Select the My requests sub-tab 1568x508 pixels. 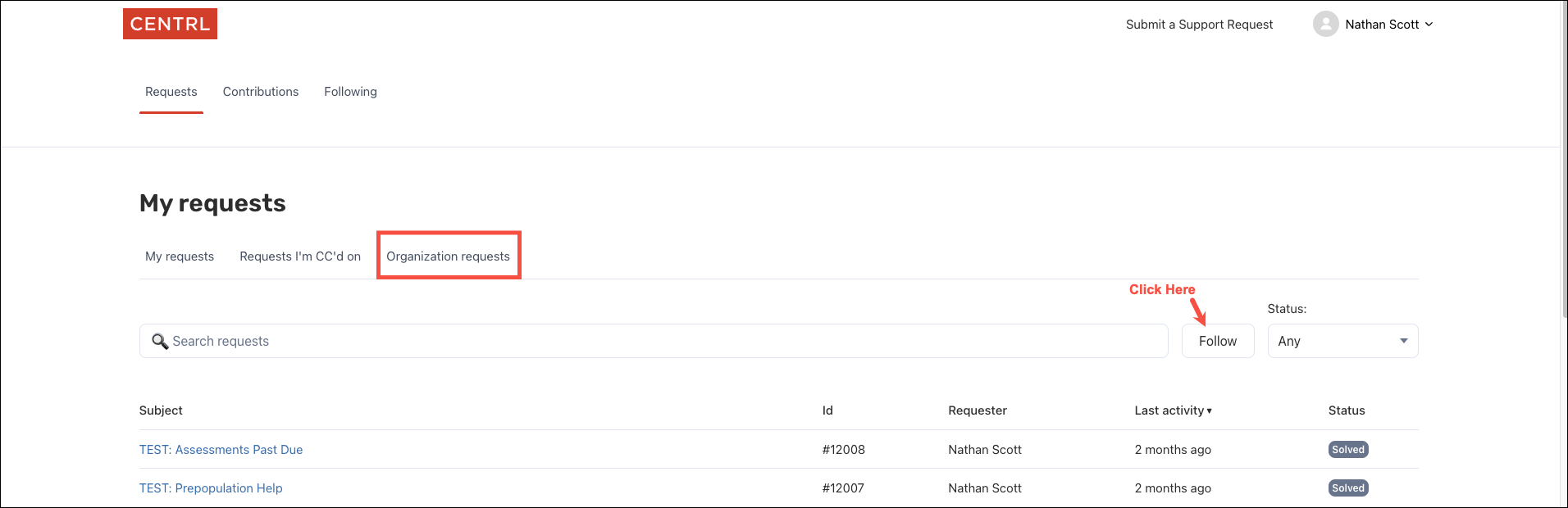coord(180,256)
